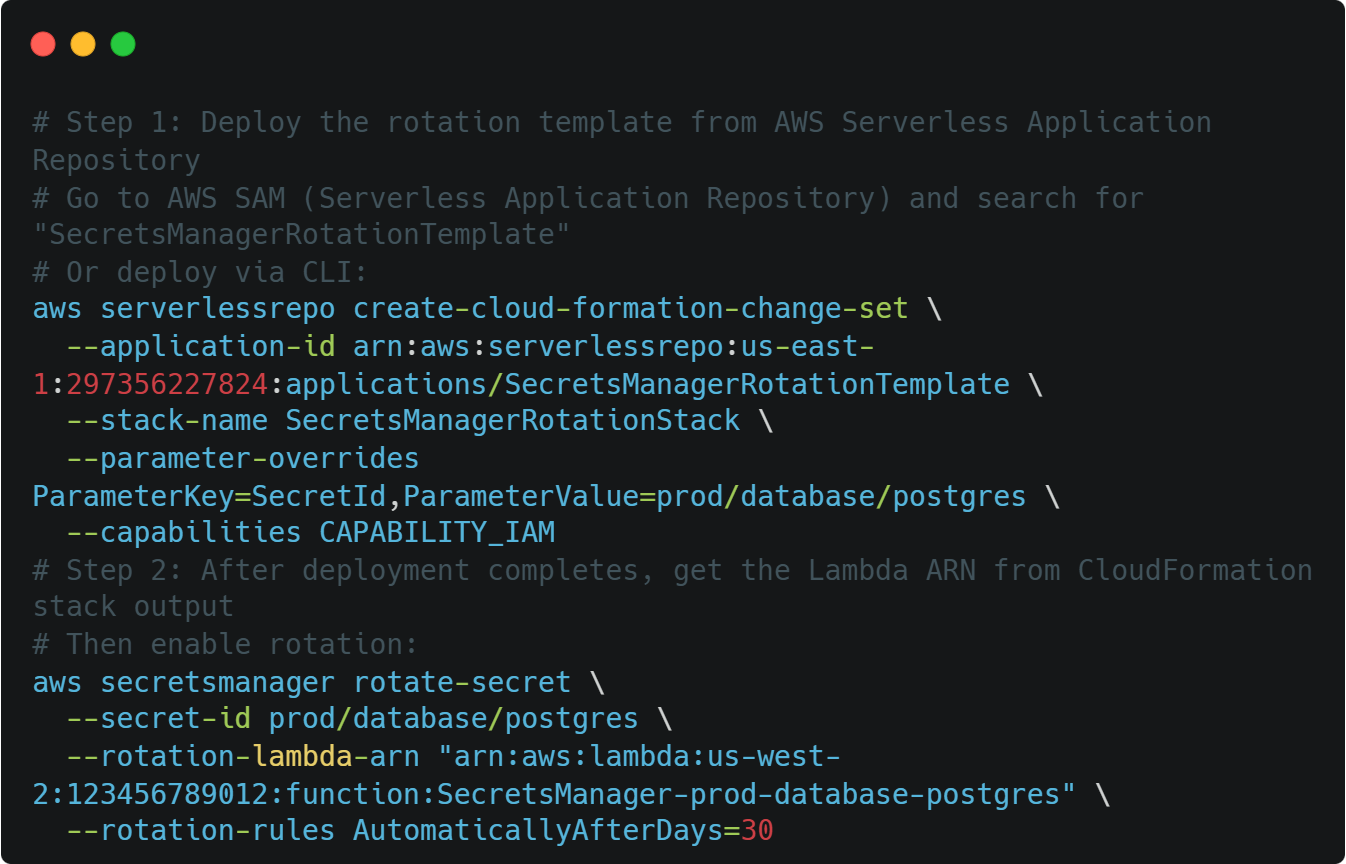Viewport: 1346px width, 864px height.
Task: Click the '# Then enable rotation:' comment
Action: tap(225, 645)
